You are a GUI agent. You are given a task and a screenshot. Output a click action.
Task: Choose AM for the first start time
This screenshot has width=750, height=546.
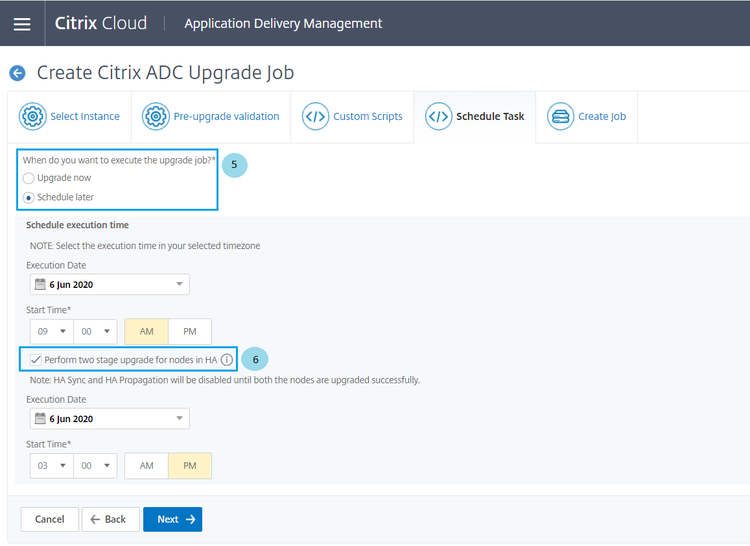[x=146, y=331]
